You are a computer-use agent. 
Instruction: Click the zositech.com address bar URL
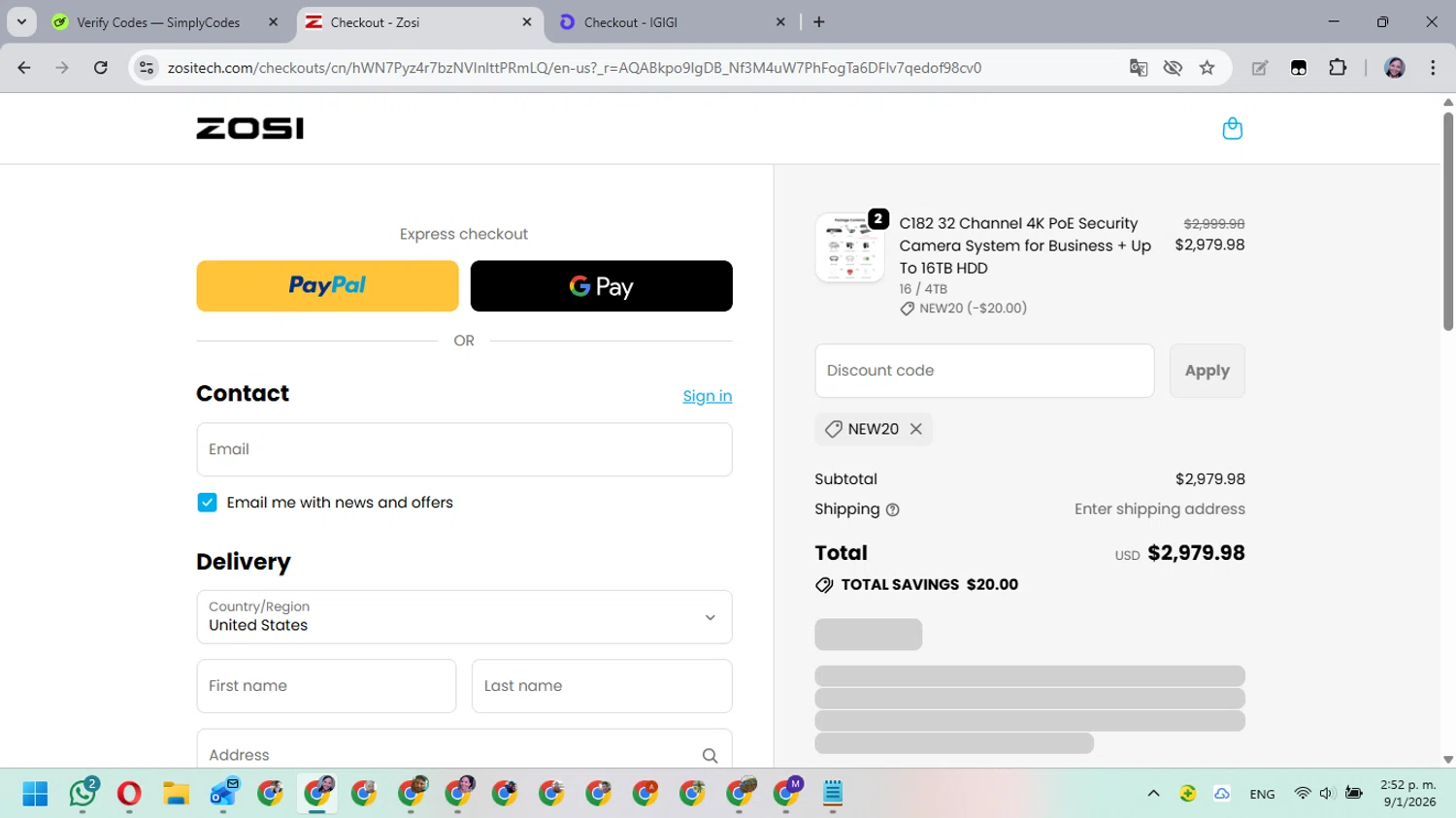(x=575, y=68)
